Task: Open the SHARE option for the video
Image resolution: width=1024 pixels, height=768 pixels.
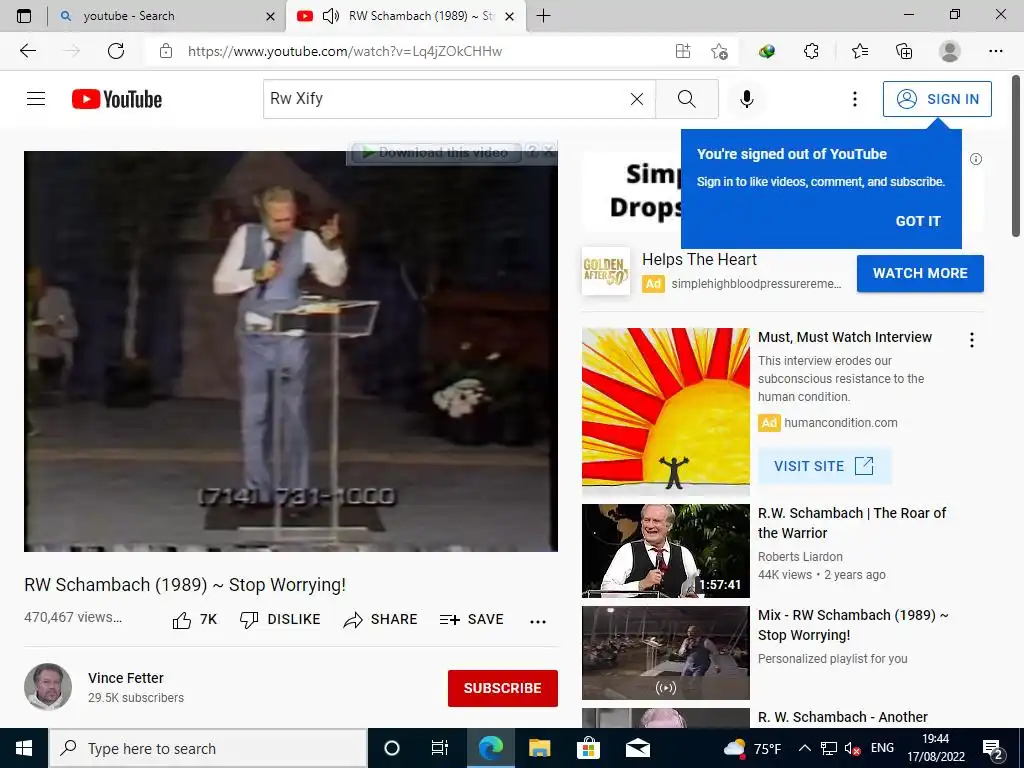Action: 380,620
